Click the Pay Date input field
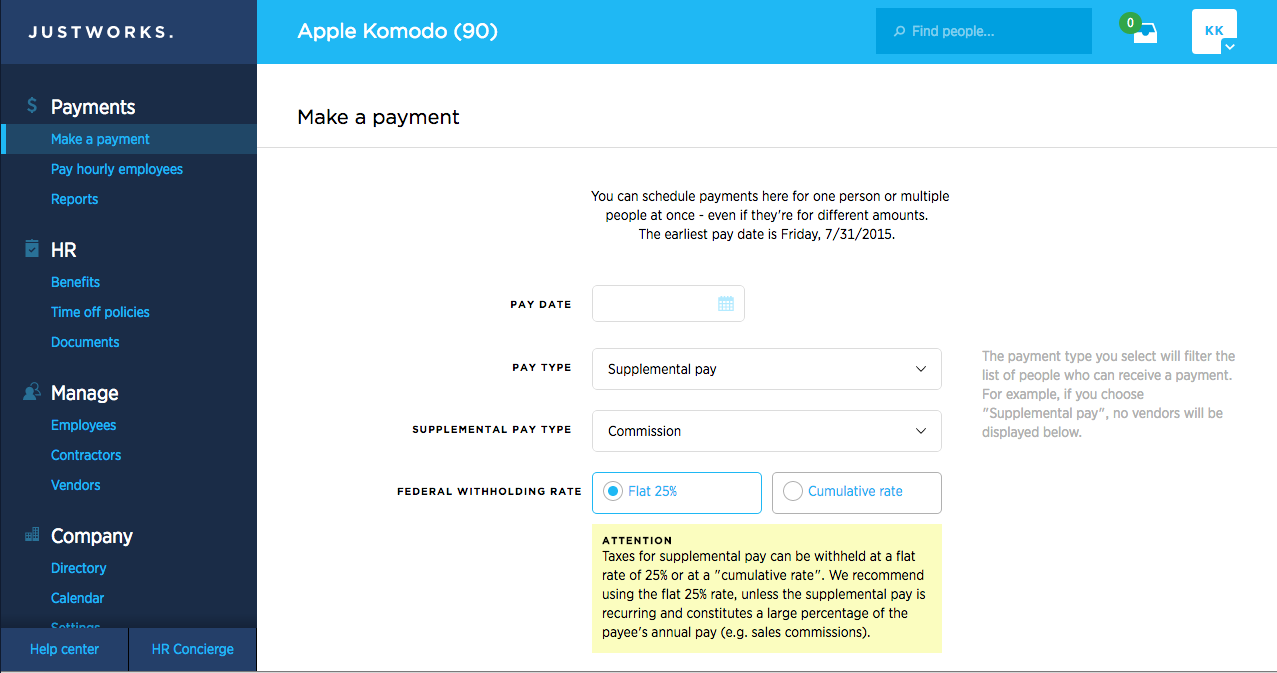This screenshot has height=673, width=1277. pos(668,304)
